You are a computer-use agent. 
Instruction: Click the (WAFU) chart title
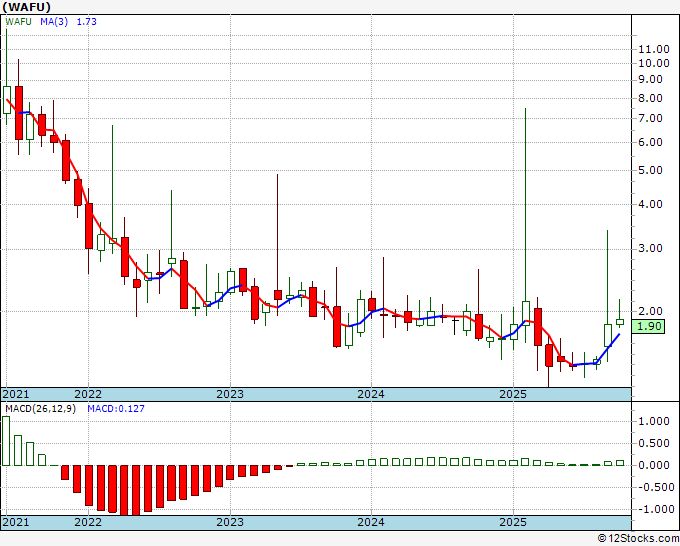click(26, 7)
